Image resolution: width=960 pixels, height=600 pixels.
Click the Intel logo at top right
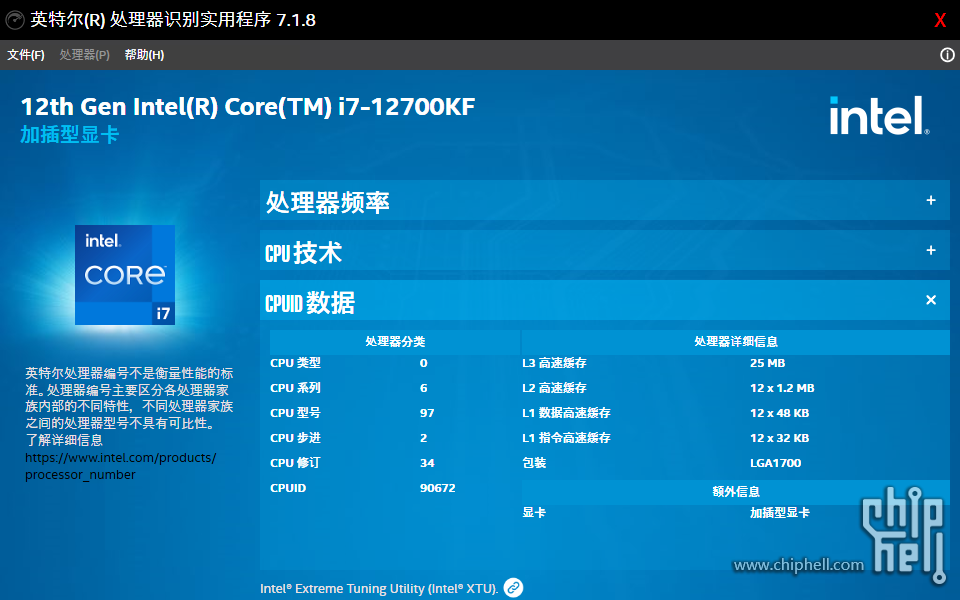point(879,115)
